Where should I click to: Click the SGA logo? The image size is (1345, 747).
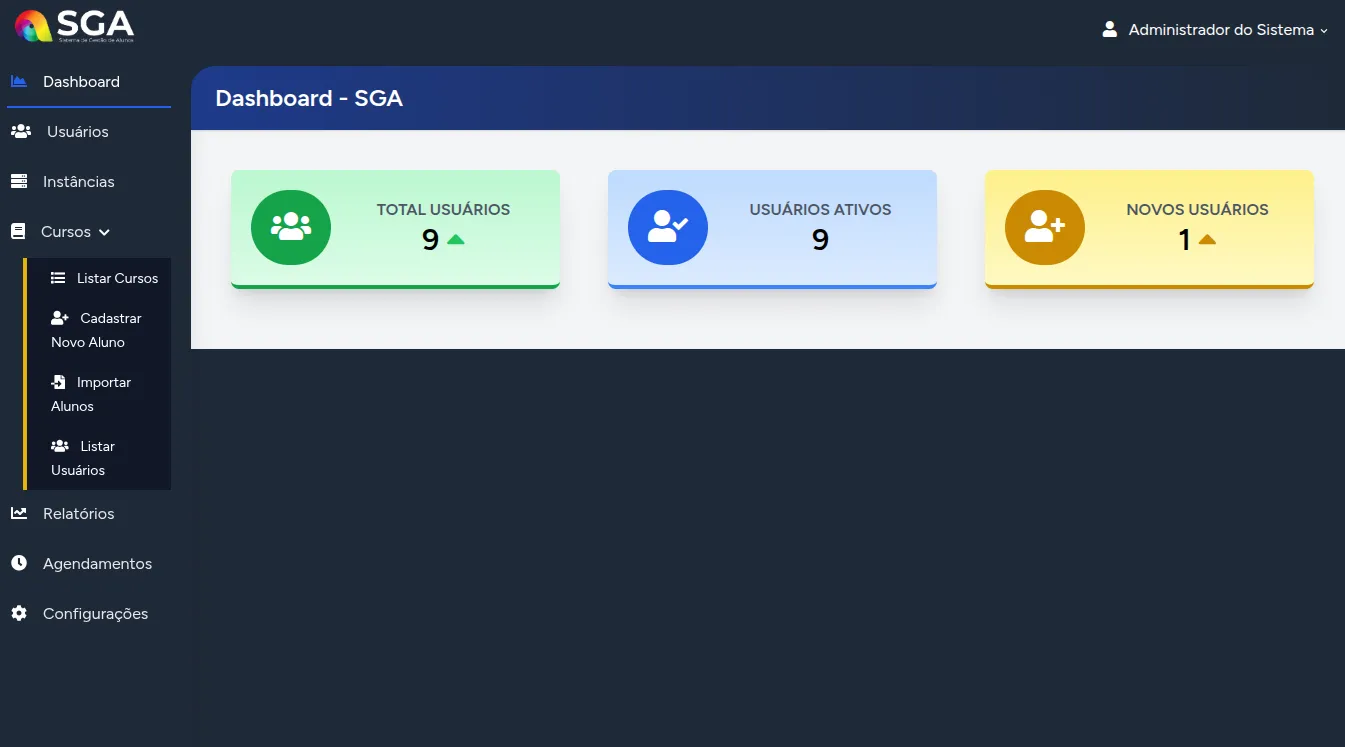(70, 27)
